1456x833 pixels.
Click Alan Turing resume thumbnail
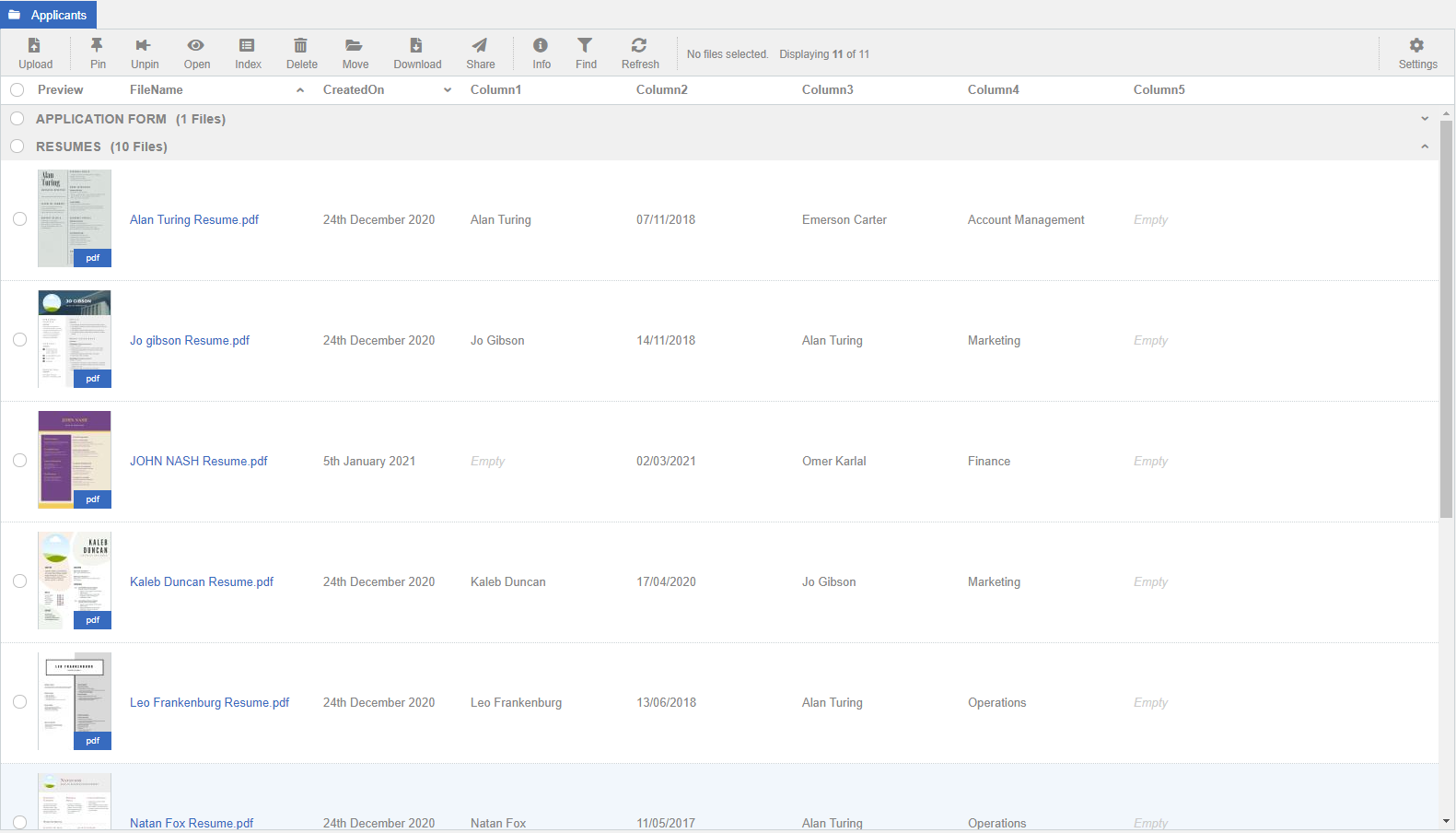[x=75, y=218]
